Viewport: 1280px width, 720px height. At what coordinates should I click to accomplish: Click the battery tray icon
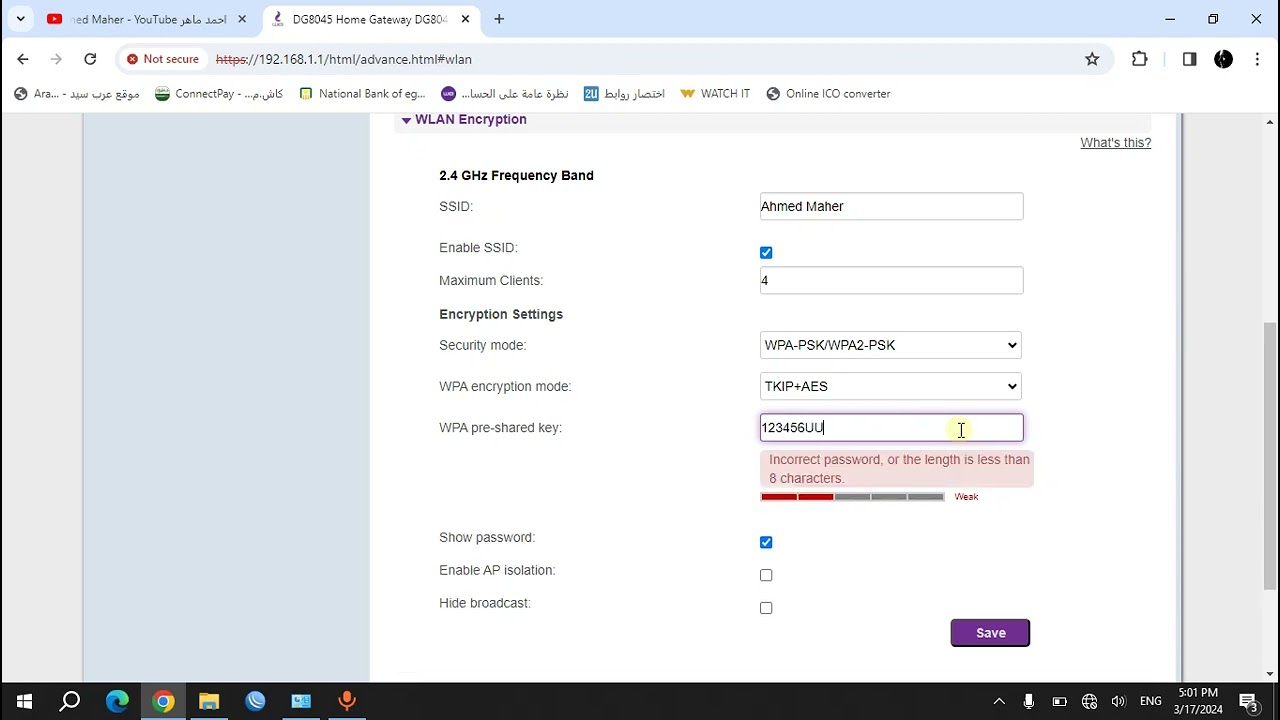click(1059, 701)
